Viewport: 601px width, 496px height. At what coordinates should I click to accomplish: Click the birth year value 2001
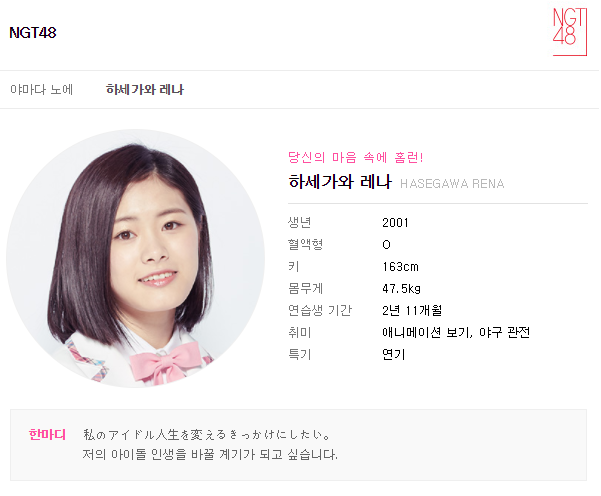[395, 223]
